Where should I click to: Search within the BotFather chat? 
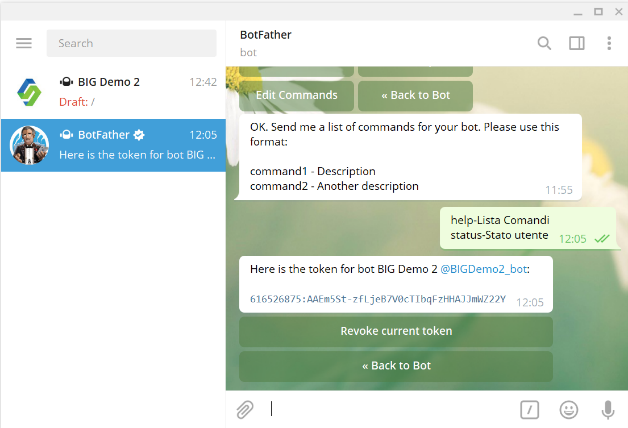pyautogui.click(x=544, y=43)
